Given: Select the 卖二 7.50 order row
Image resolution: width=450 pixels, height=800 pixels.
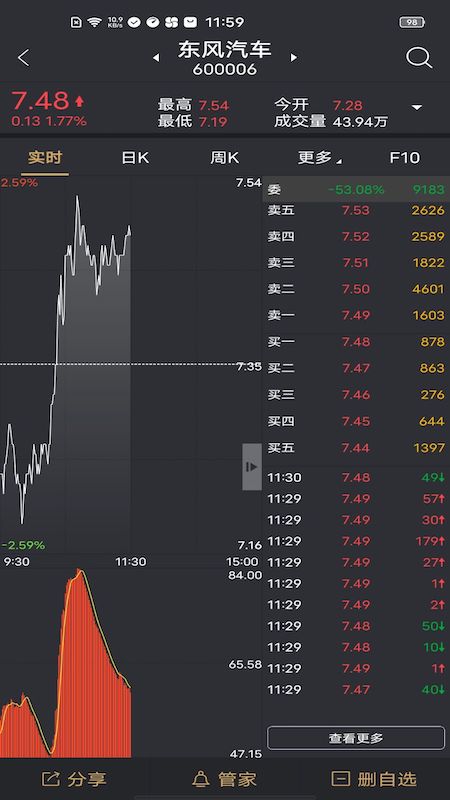Looking at the screenshot, I should (356, 289).
